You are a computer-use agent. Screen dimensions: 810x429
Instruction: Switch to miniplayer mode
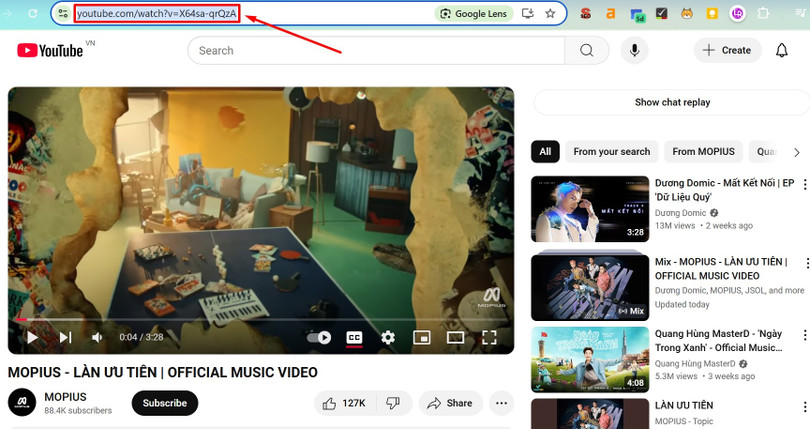422,338
